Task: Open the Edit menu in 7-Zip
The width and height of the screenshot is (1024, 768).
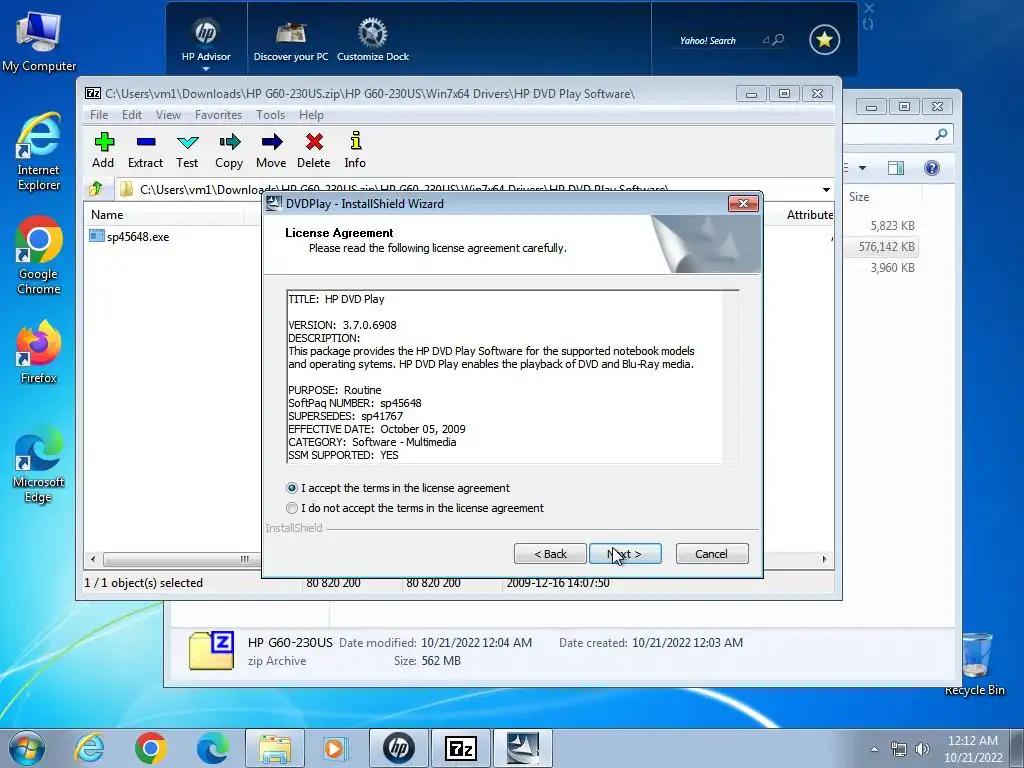Action: [131, 115]
